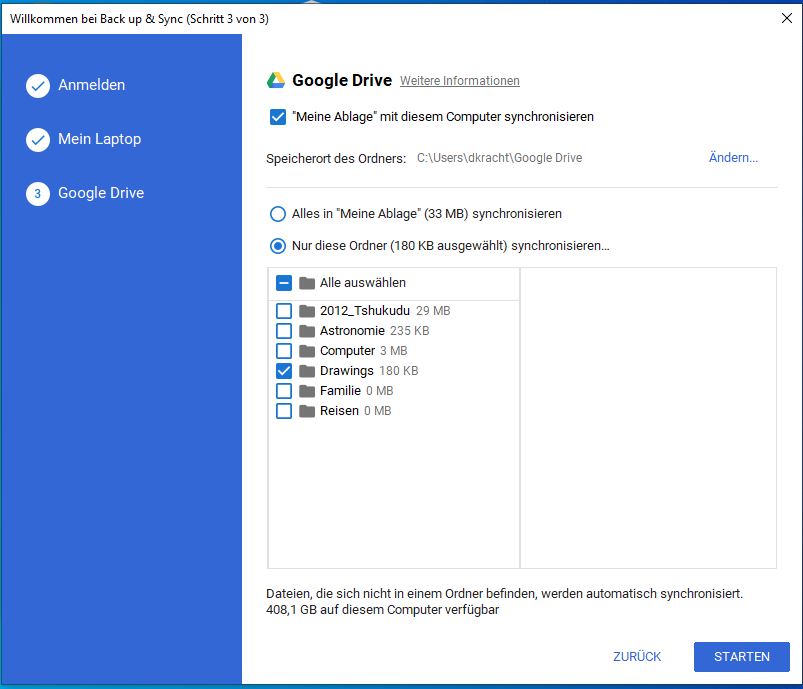Open the Familie folder entry
Screen dimensions: 803x689
[341, 391]
